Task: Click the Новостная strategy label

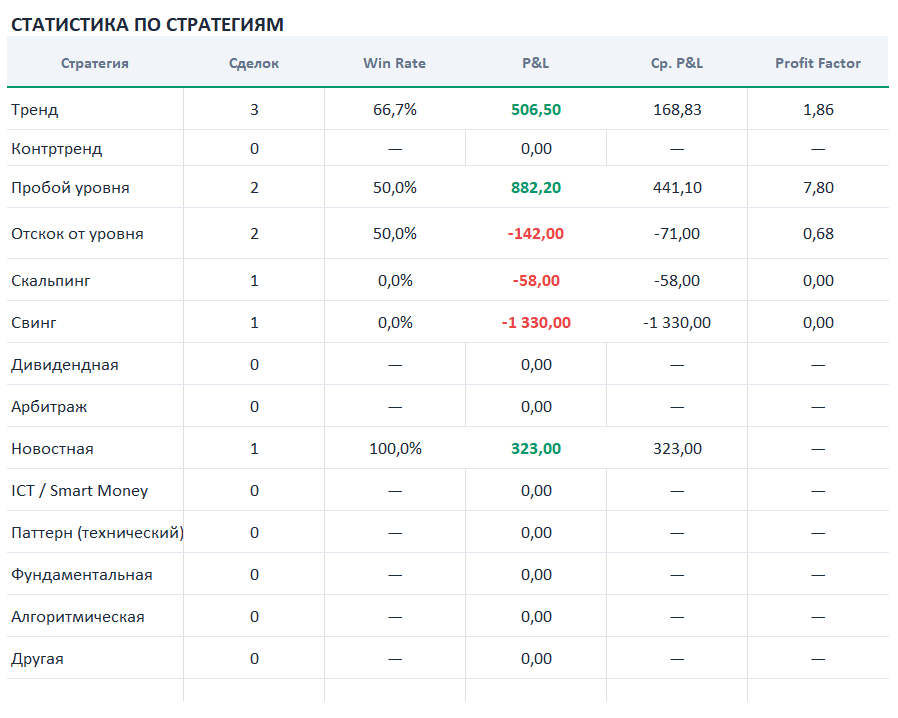Action: 52,449
